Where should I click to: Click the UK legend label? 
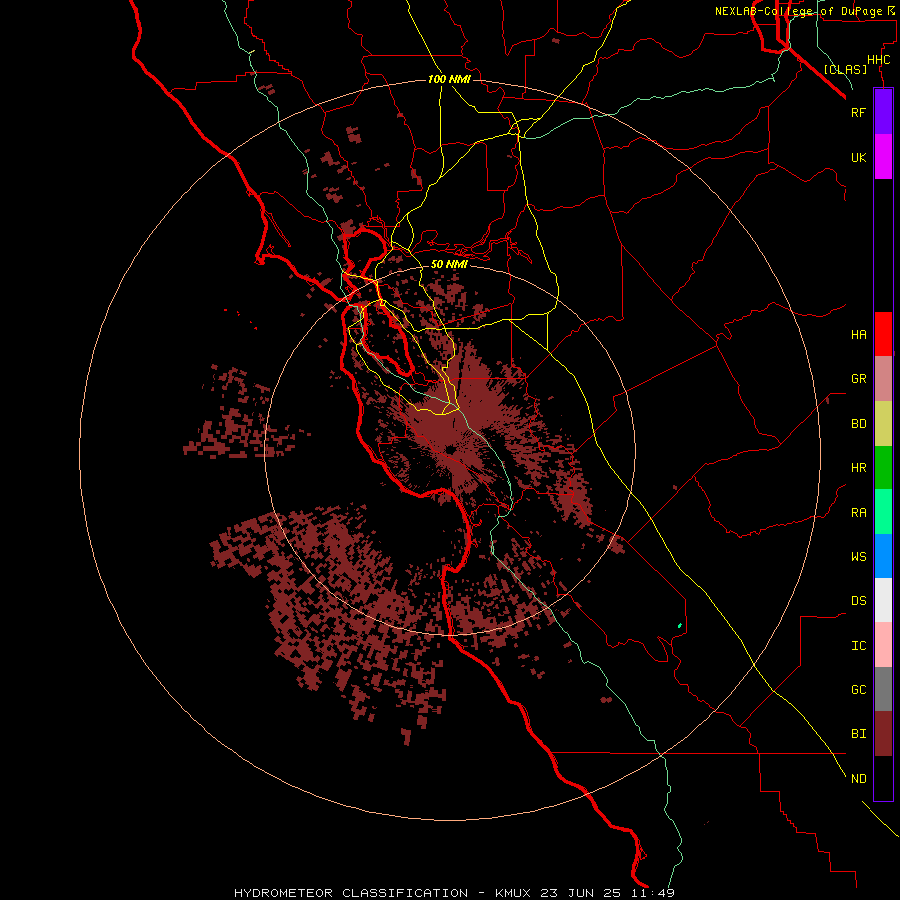click(858, 158)
